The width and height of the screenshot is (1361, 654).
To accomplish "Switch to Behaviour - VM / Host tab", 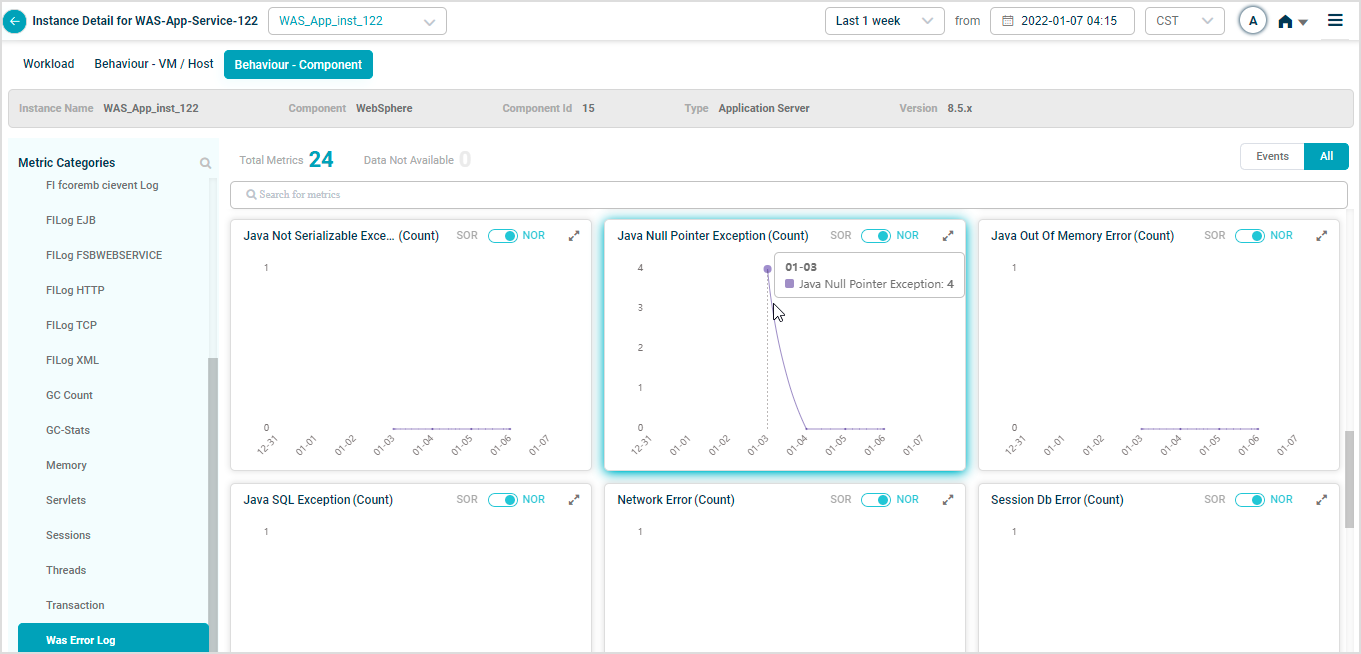I will [154, 64].
